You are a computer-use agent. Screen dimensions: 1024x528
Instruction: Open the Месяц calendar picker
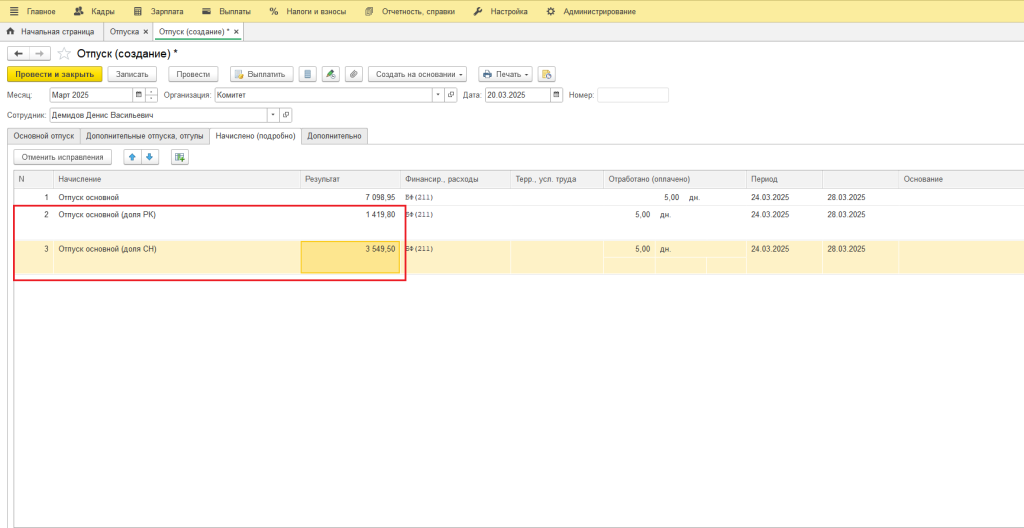pyautogui.click(x=138, y=95)
